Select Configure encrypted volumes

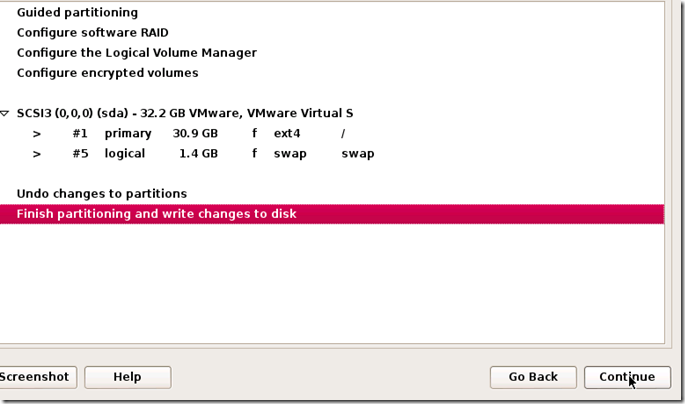[107, 73]
